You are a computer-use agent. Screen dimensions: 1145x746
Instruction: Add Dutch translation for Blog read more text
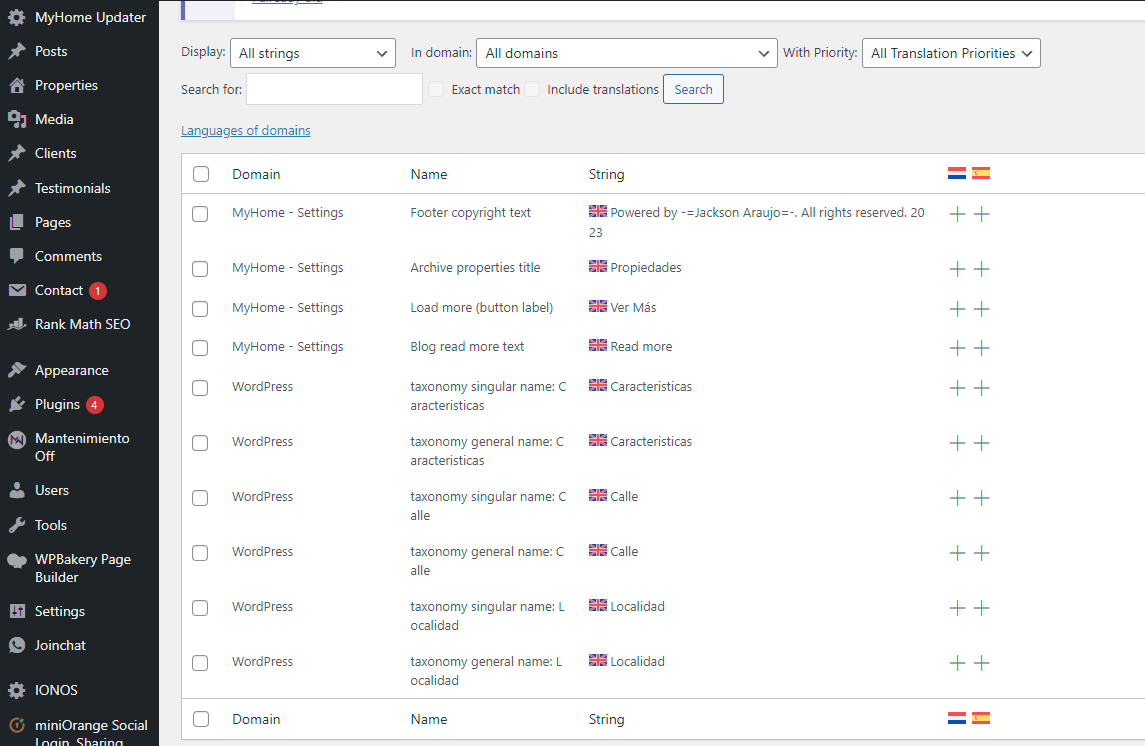(x=957, y=347)
